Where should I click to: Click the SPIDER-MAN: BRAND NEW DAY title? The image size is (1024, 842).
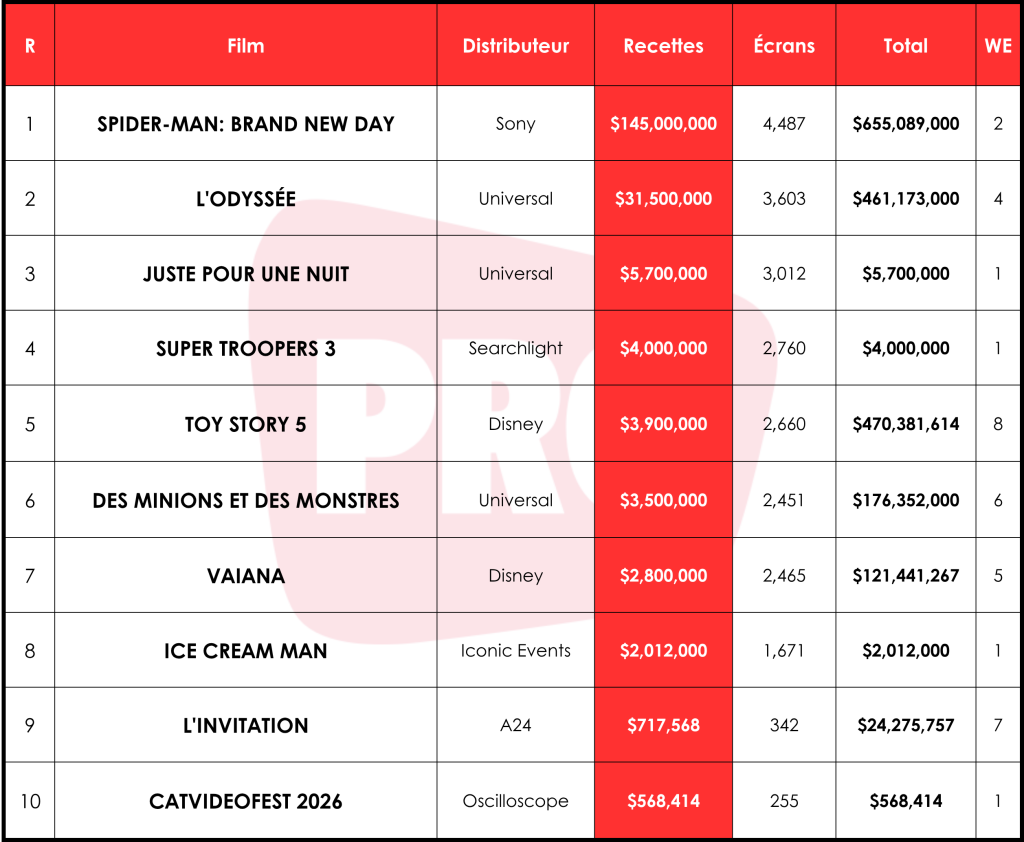246,124
